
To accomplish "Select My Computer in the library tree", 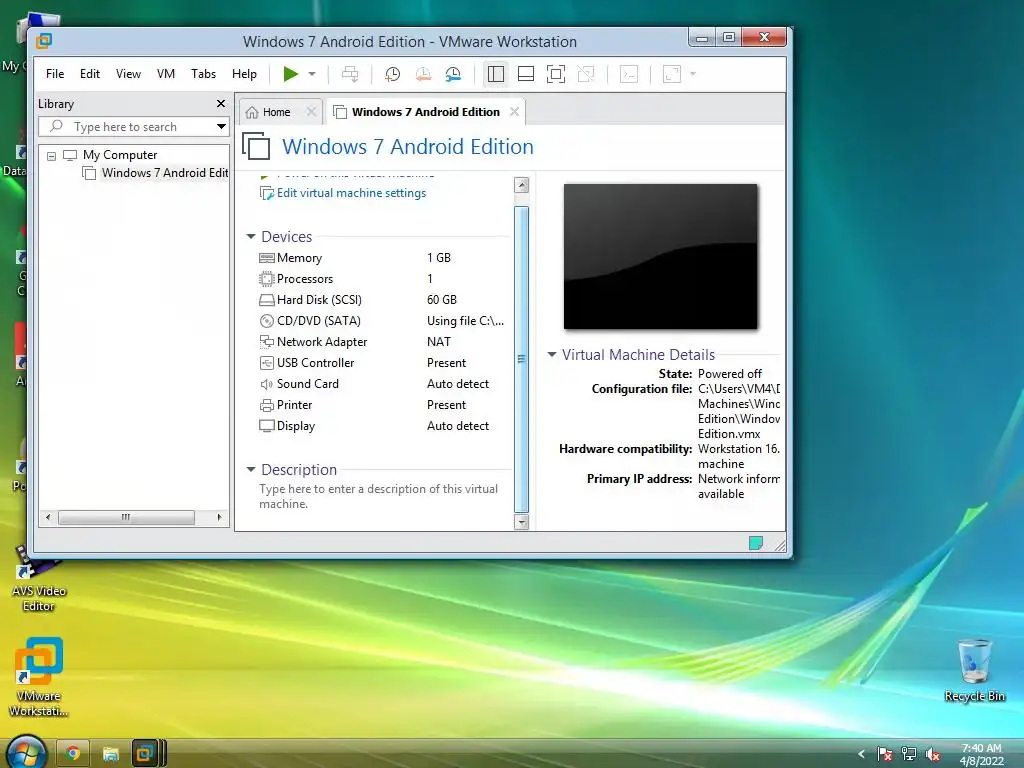I will tap(120, 155).
